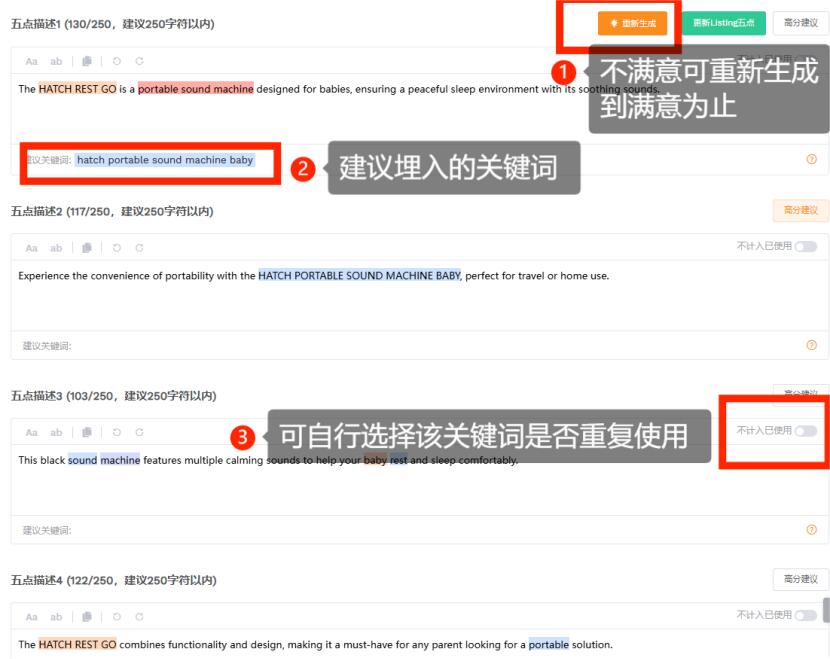Screen dimensions: 830x659
Task: Click highlighted word 'sound' in 五点描述3
Action: (83, 460)
